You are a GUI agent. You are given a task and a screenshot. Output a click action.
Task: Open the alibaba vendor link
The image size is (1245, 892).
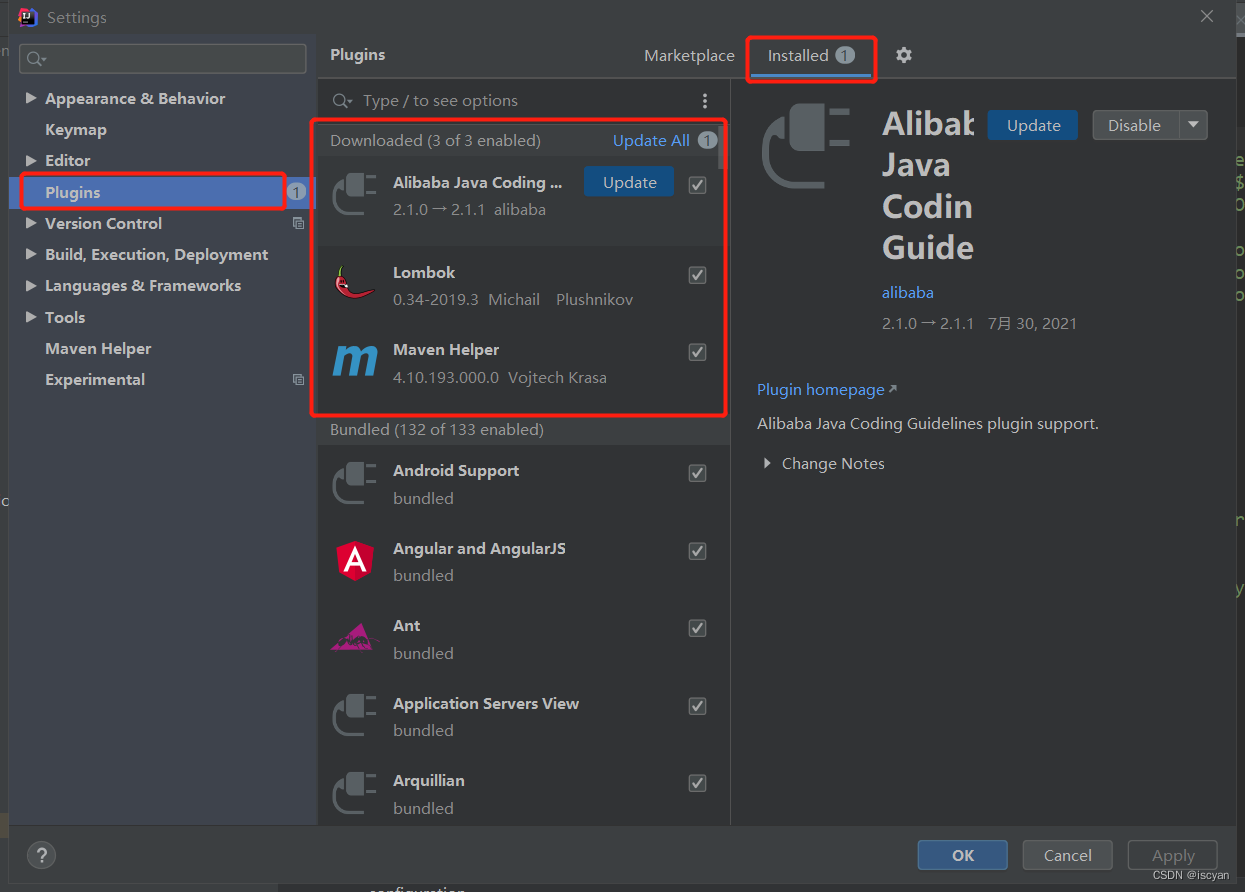[x=908, y=293]
